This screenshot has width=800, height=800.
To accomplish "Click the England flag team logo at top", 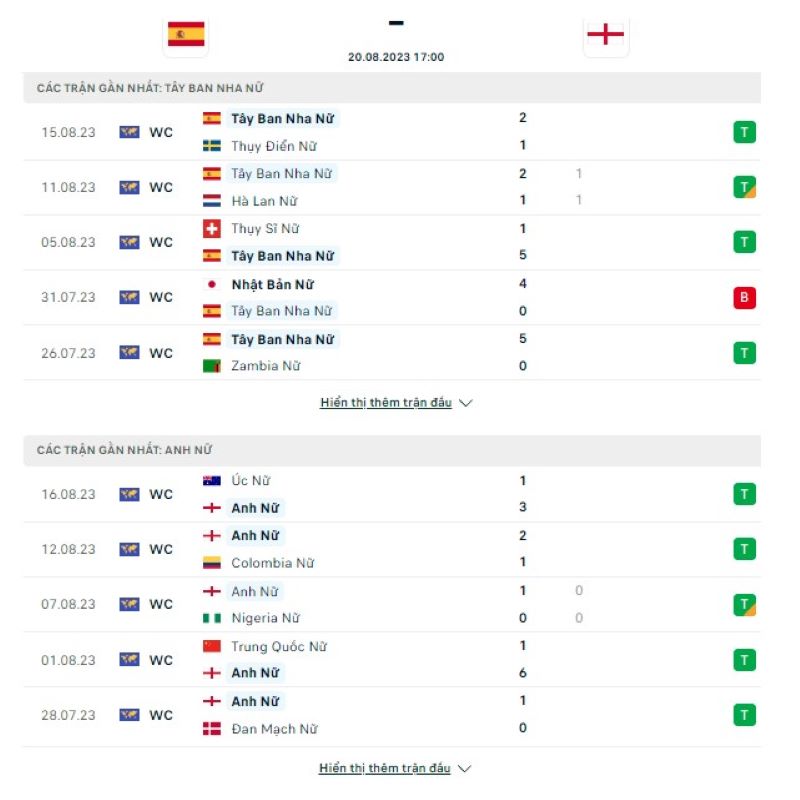I will (x=605, y=34).
